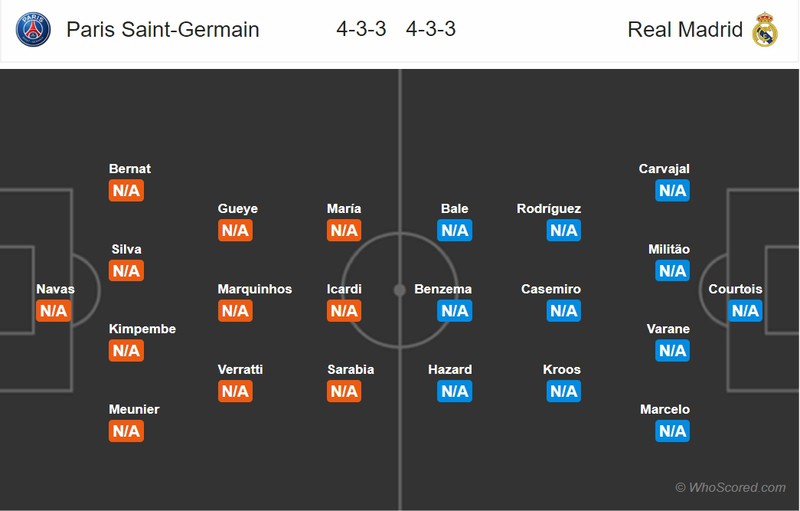
Task: Click the Real Madrid 4-3-3 formation label
Action: click(431, 29)
